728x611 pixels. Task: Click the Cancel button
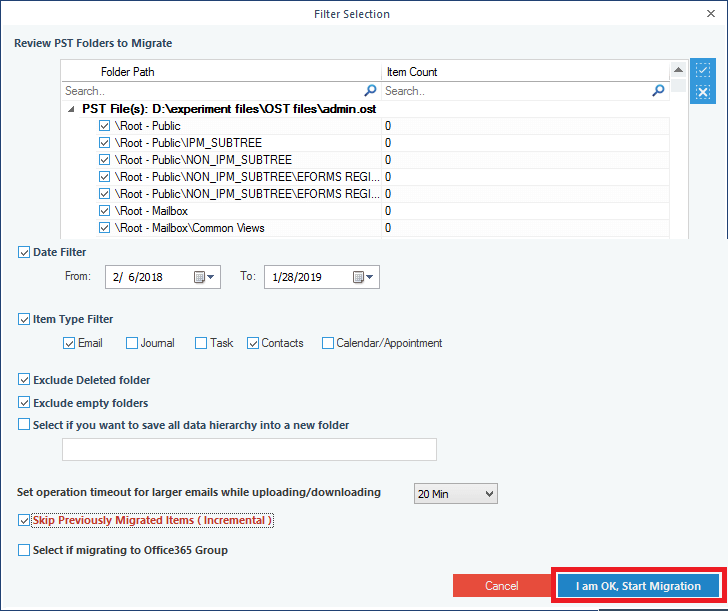[x=502, y=585]
